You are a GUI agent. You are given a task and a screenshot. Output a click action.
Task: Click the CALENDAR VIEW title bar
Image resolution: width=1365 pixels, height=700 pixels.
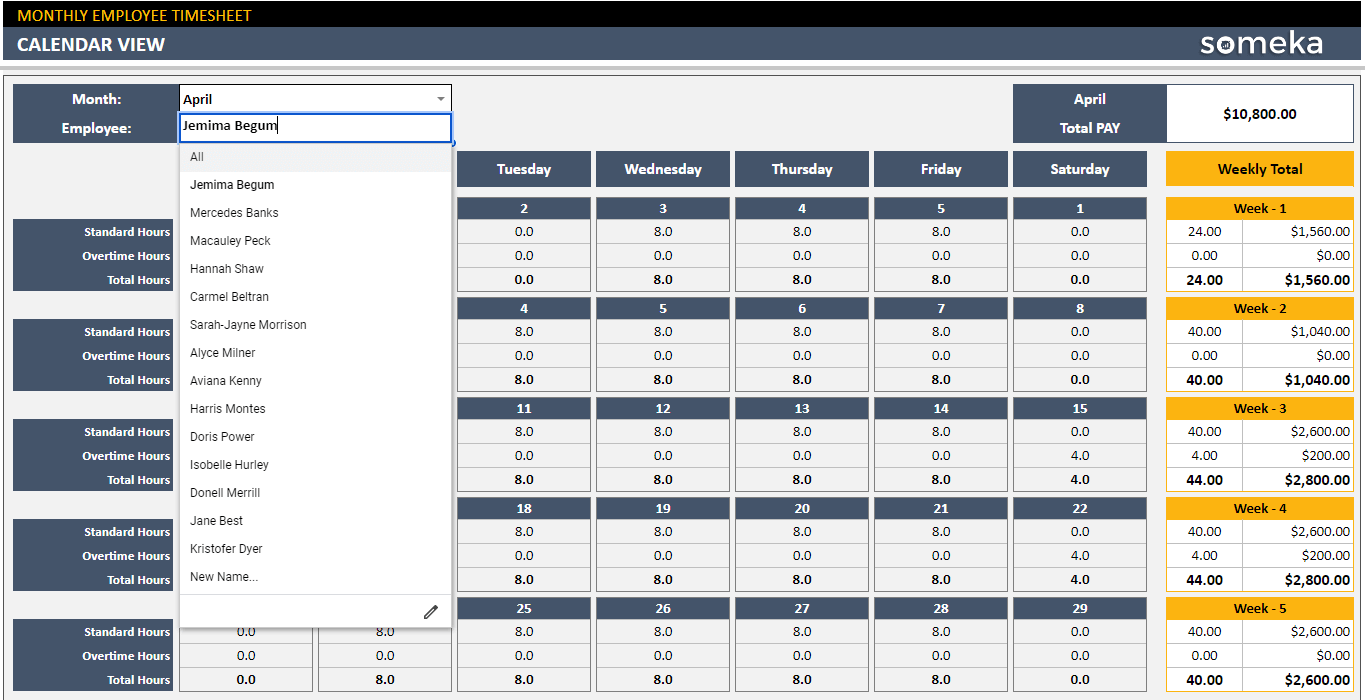click(90, 44)
